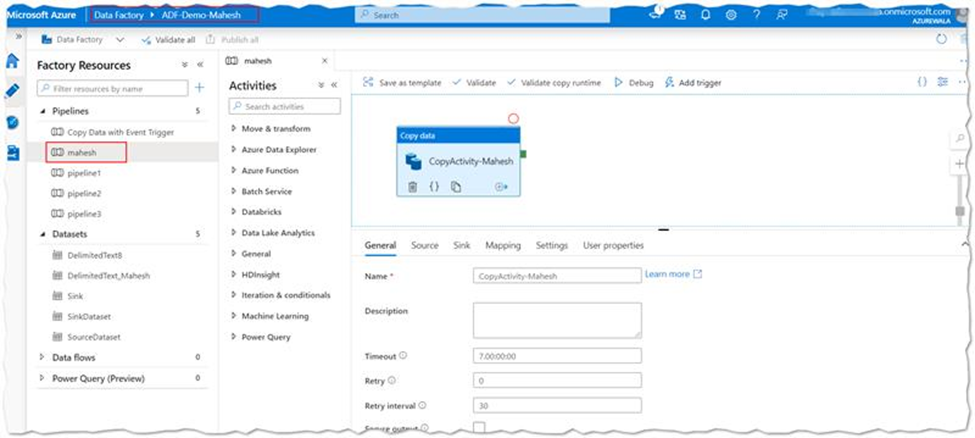This screenshot has width=975, height=438.
Task: Expand the left navigation double-chevron
Action: (18, 37)
